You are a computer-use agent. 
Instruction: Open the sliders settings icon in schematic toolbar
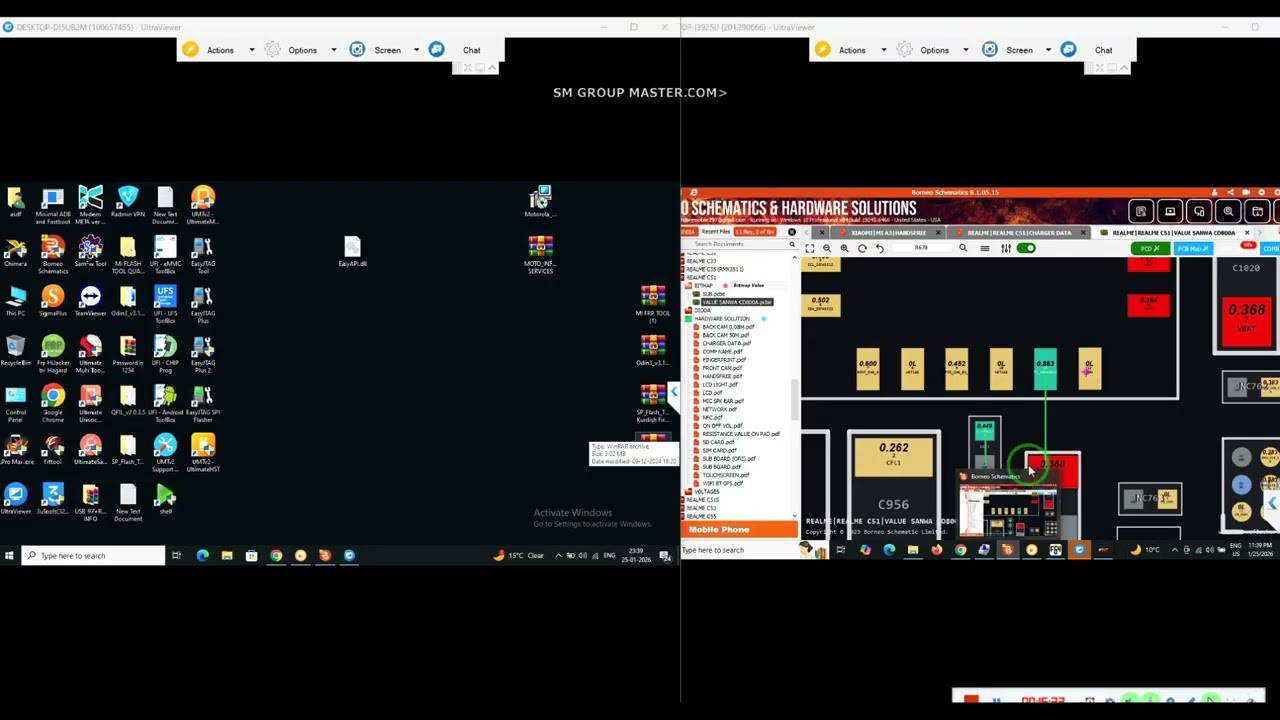pyautogui.click(x=1006, y=248)
